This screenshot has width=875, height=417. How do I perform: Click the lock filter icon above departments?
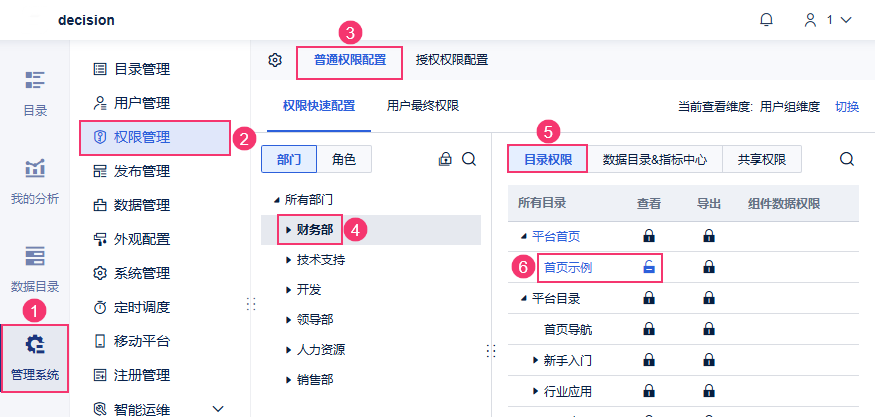coord(445,159)
